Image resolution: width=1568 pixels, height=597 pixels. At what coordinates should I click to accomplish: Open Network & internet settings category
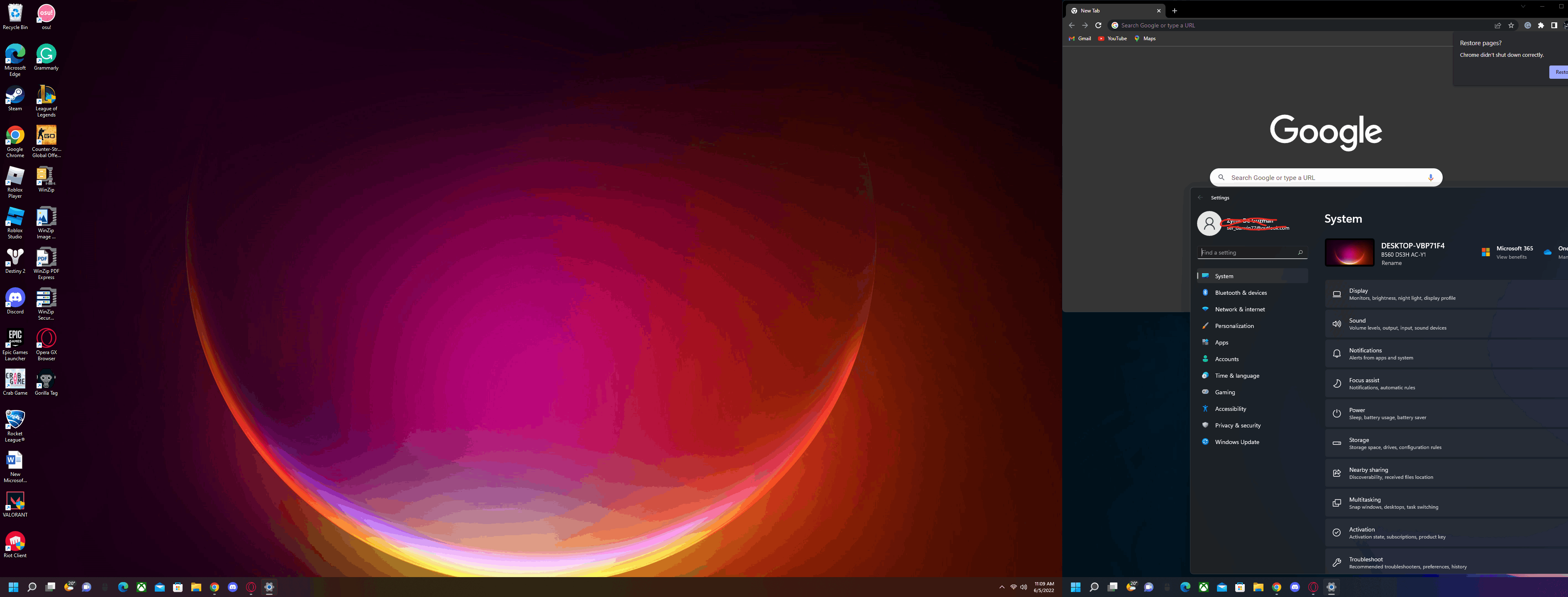(x=1252, y=309)
